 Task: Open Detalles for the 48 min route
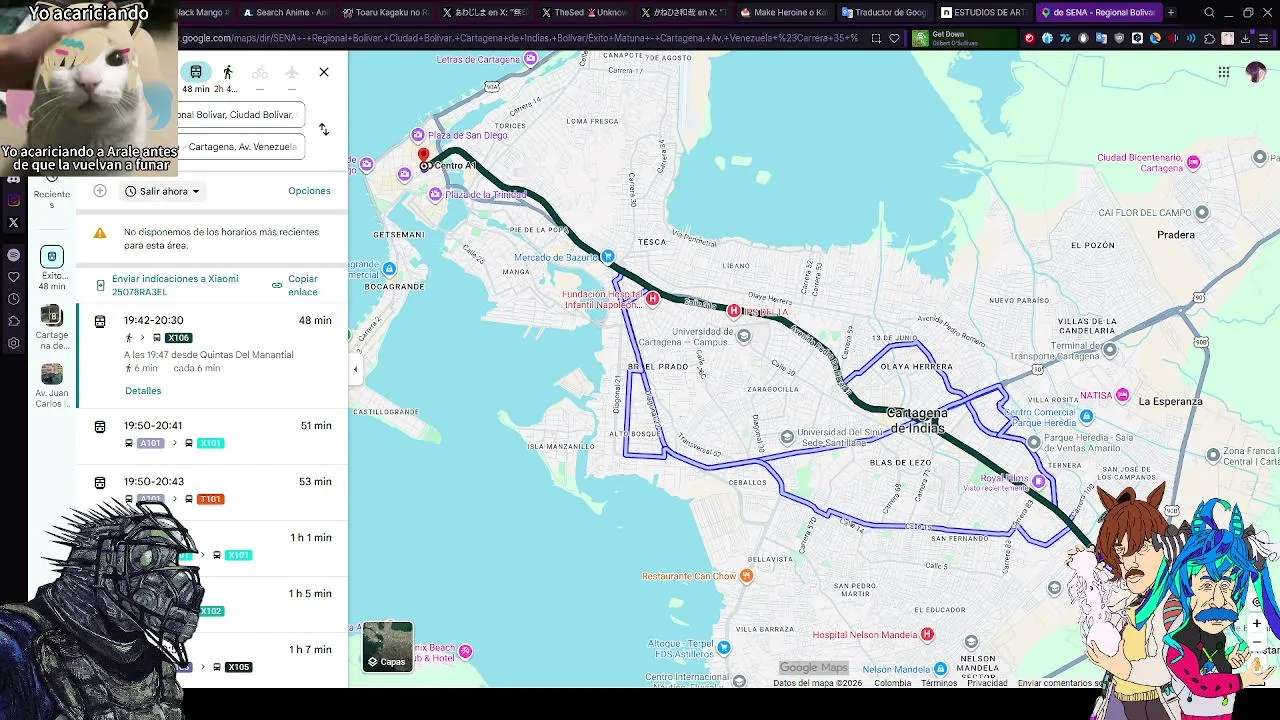143,391
